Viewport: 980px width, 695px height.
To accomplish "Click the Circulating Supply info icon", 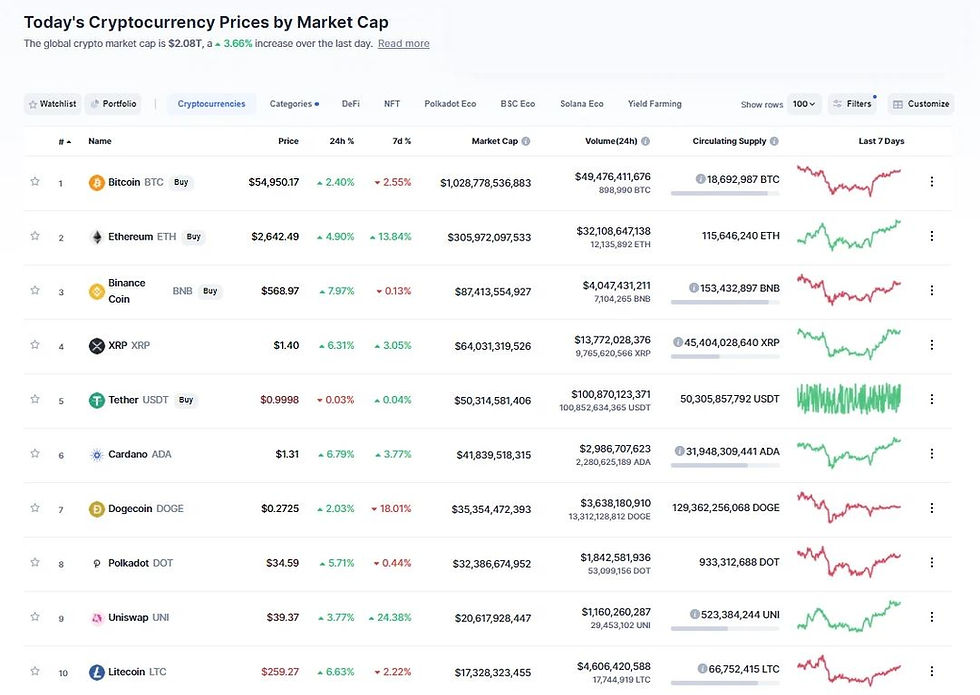I will pyautogui.click(x=774, y=141).
